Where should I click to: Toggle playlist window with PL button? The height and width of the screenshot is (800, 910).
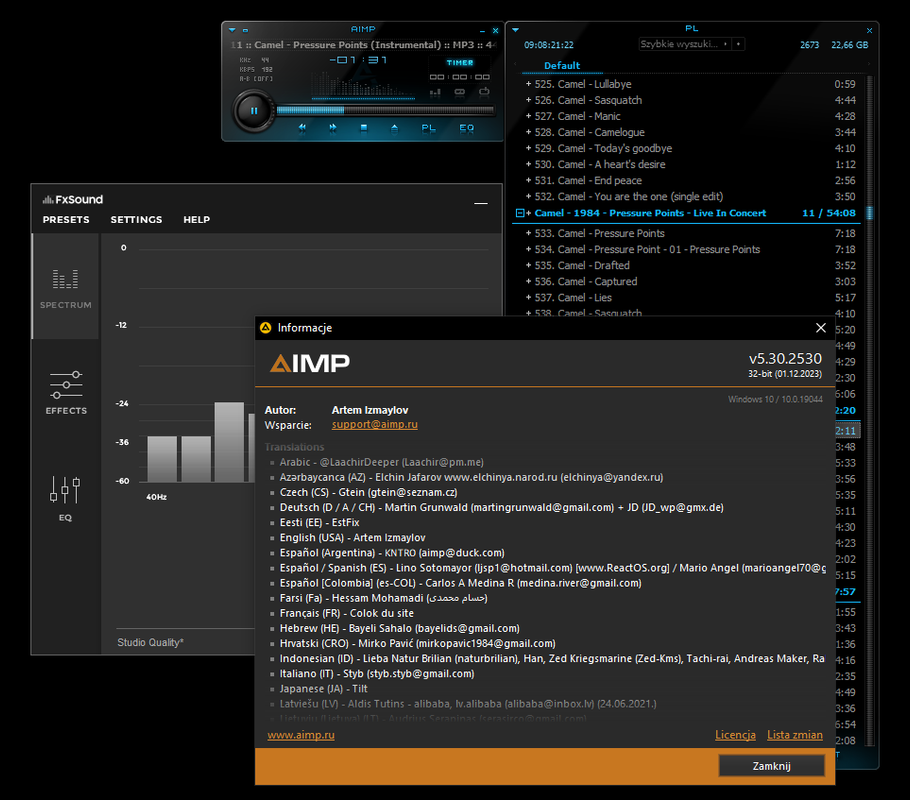click(x=428, y=128)
